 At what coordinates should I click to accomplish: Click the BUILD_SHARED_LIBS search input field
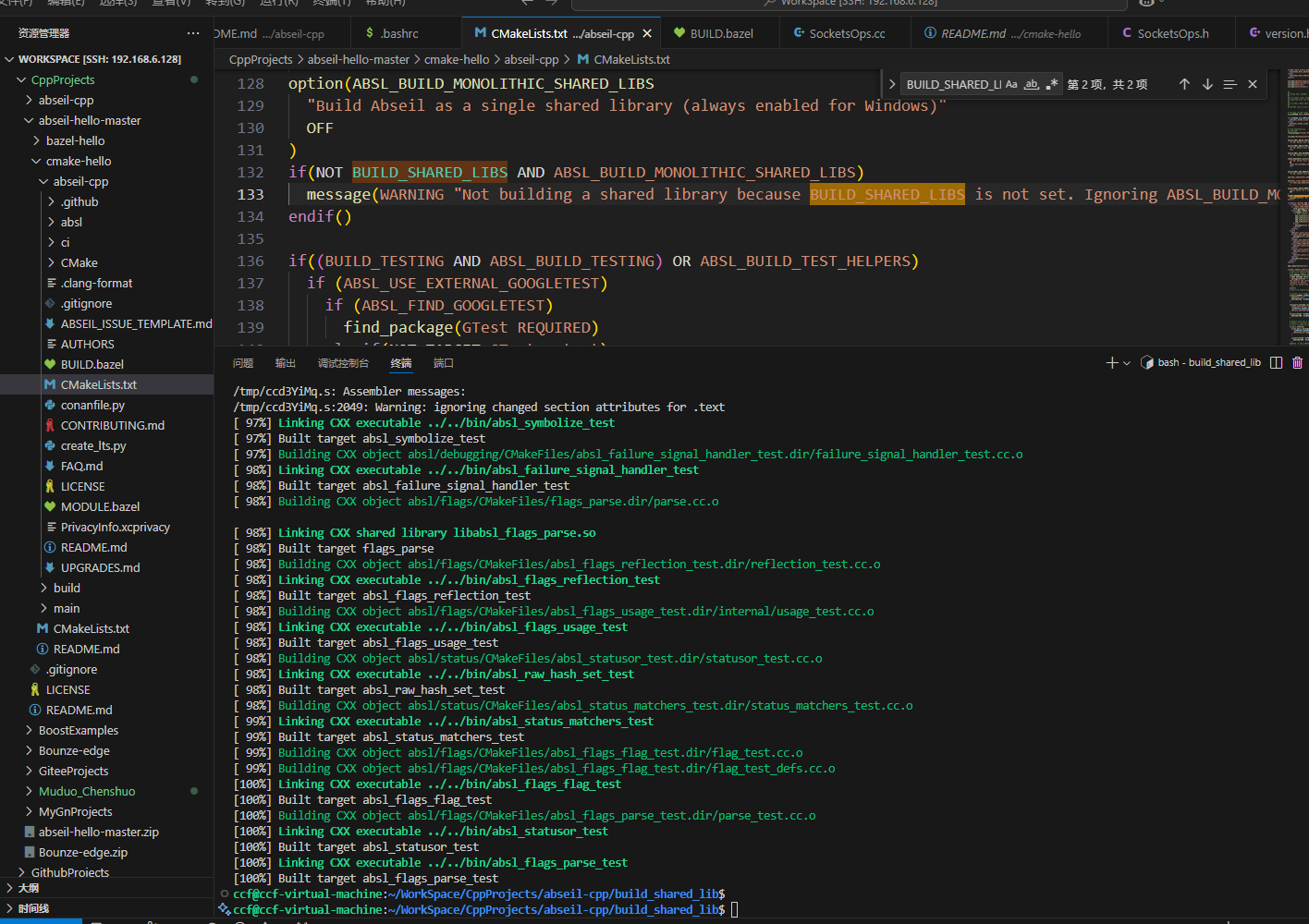point(952,84)
